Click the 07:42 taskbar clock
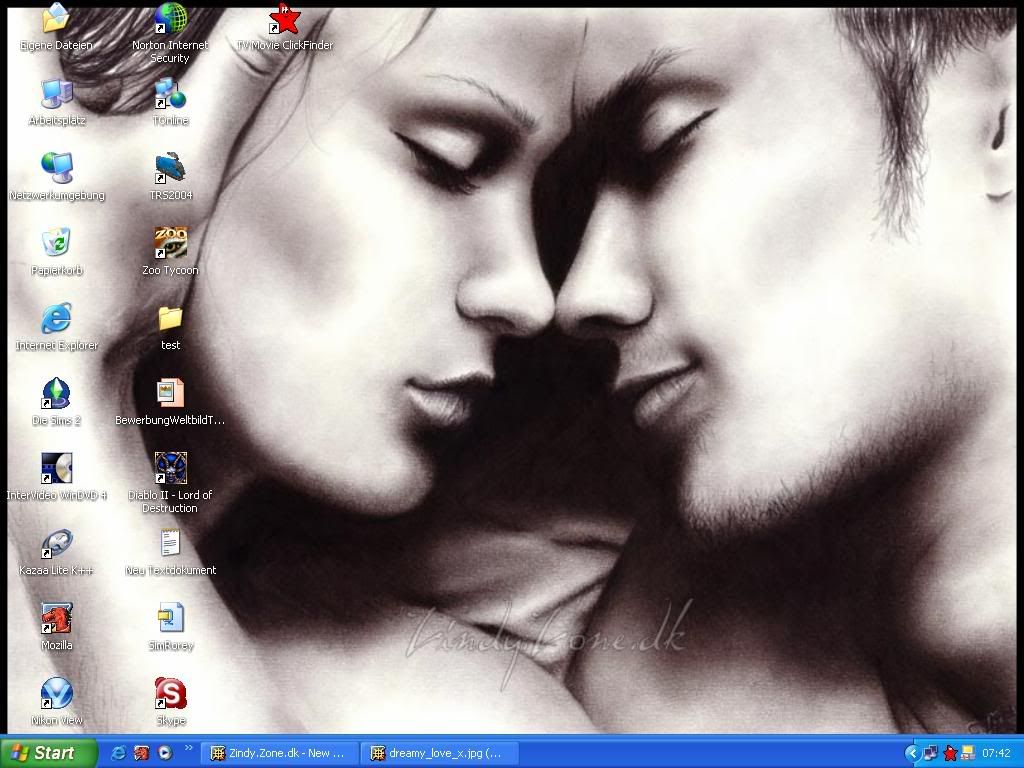The image size is (1024, 768). click(x=996, y=754)
